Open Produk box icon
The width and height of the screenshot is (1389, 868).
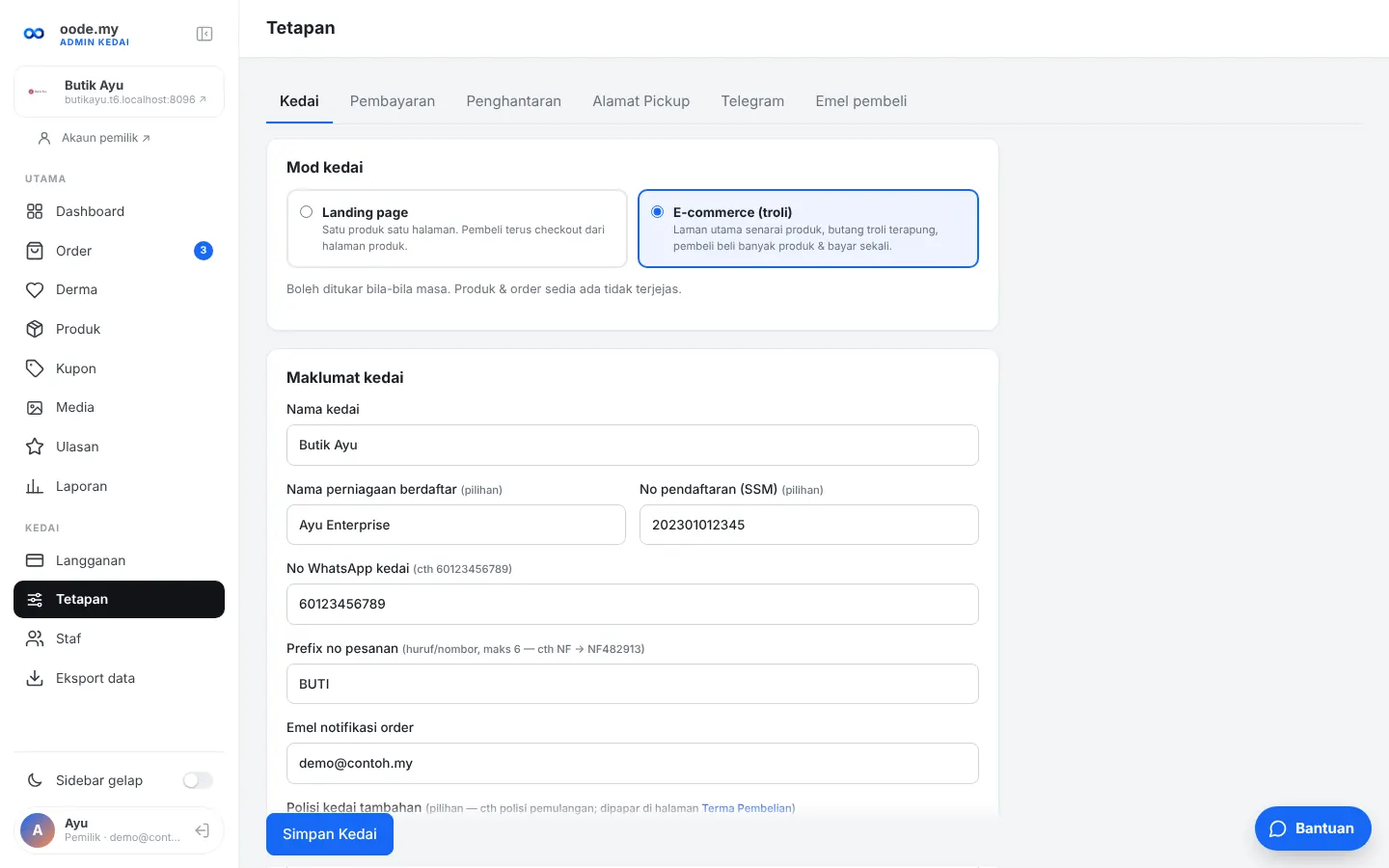[35, 329]
